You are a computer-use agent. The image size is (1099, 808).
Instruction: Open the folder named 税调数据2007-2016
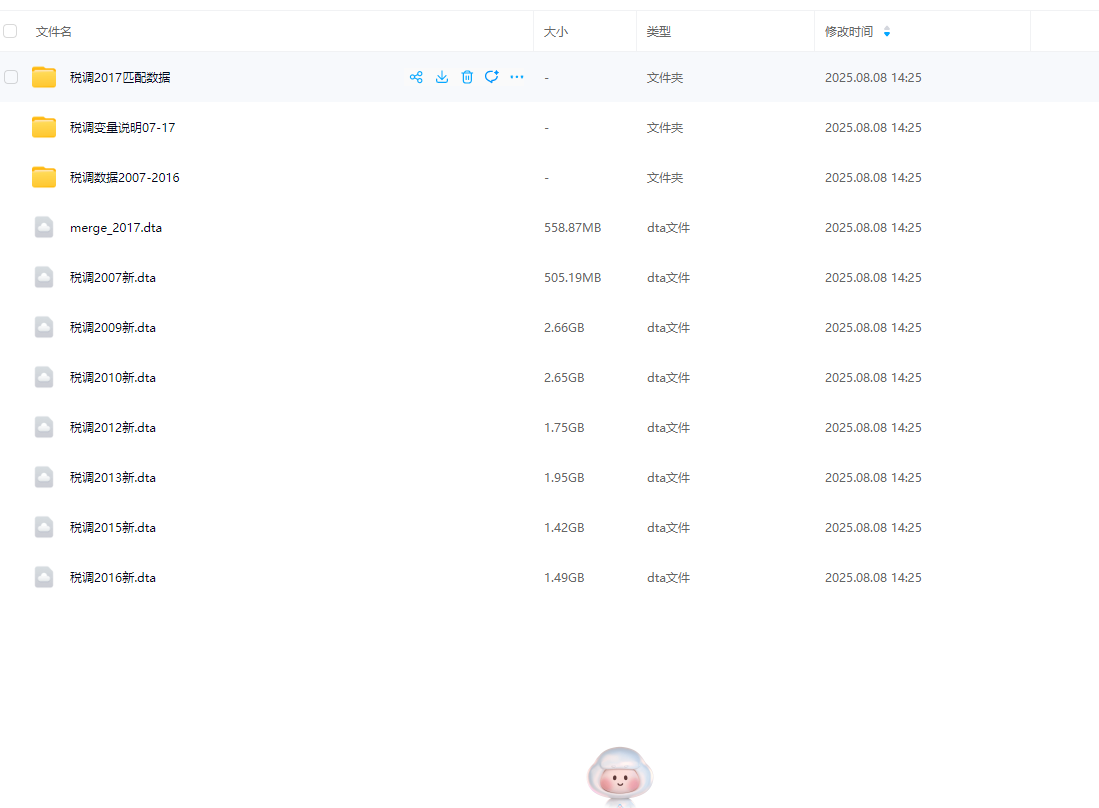(125, 177)
